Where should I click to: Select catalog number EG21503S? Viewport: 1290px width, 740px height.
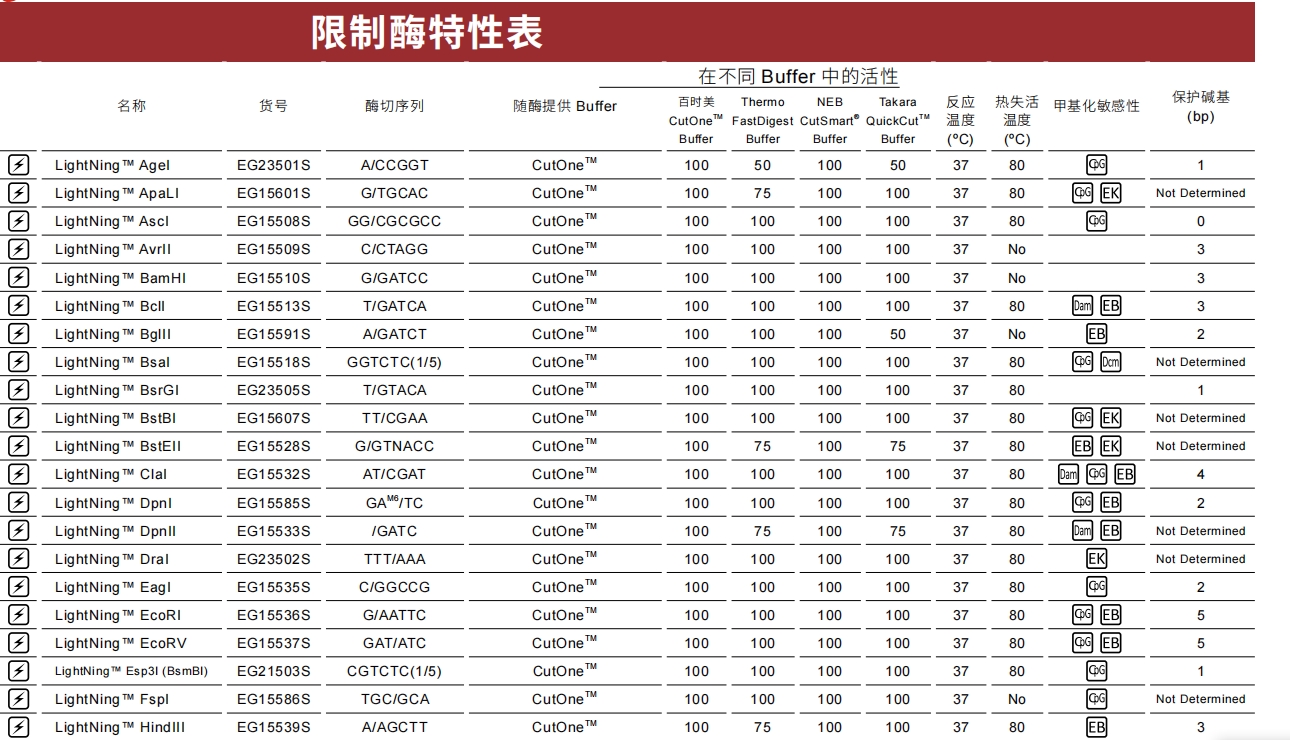273,671
